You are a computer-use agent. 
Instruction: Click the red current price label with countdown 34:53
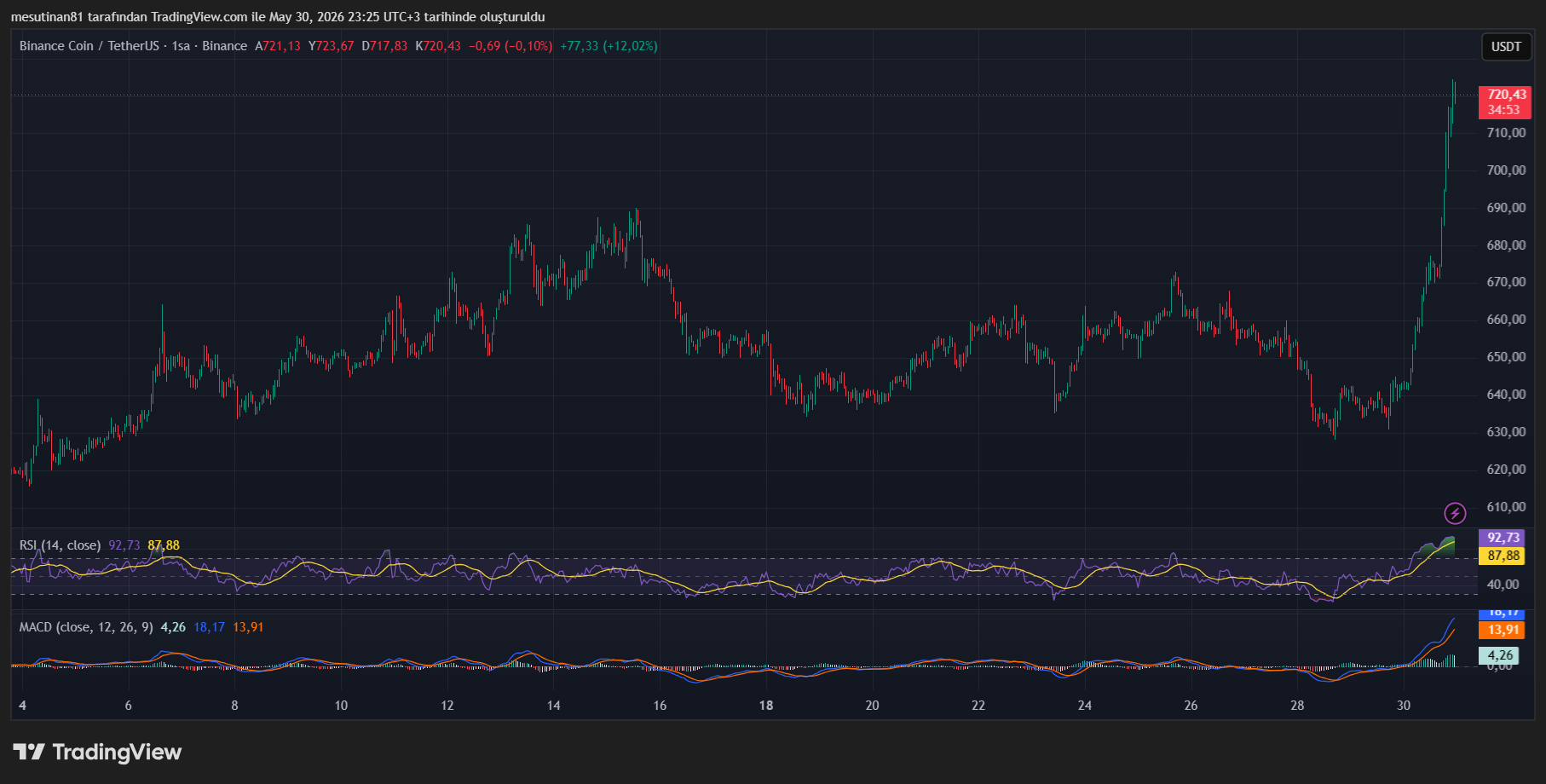coord(1505,102)
